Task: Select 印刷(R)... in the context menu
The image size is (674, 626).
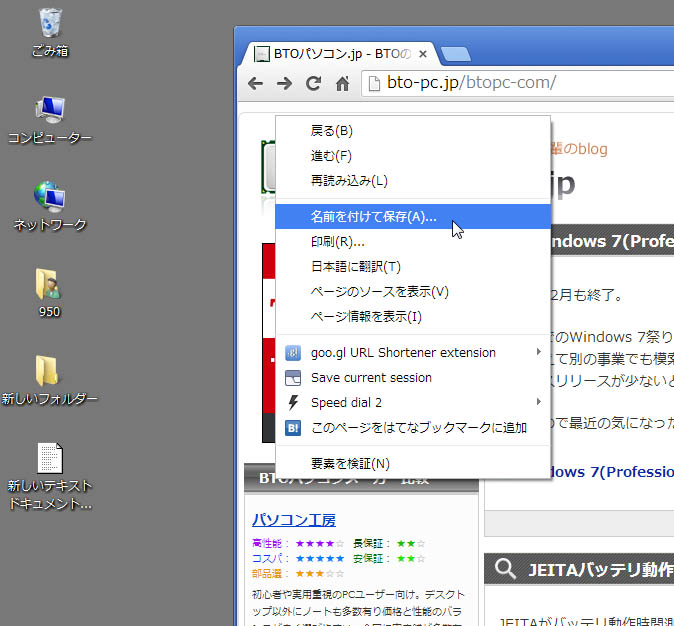Action: point(413,242)
